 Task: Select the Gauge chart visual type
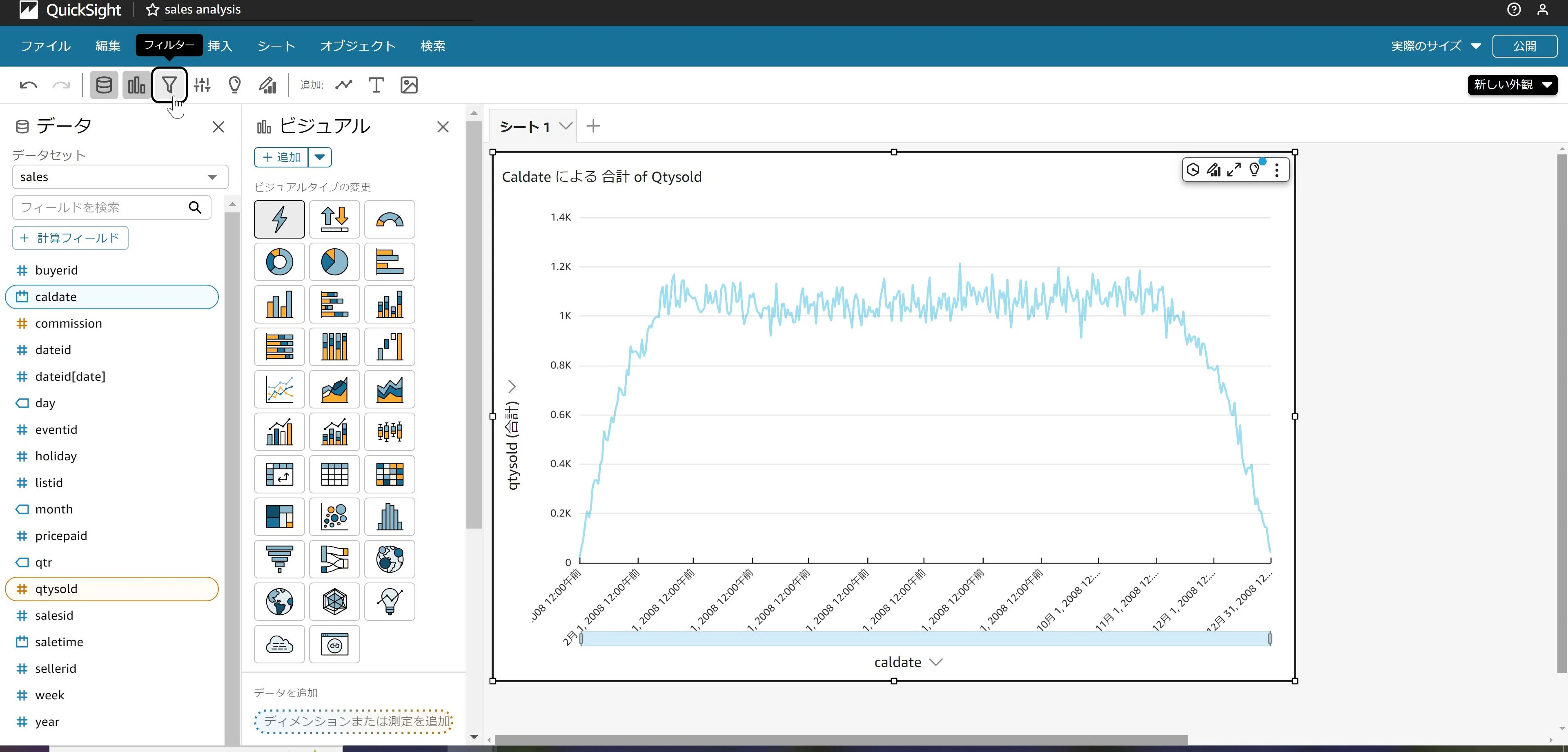coord(390,219)
